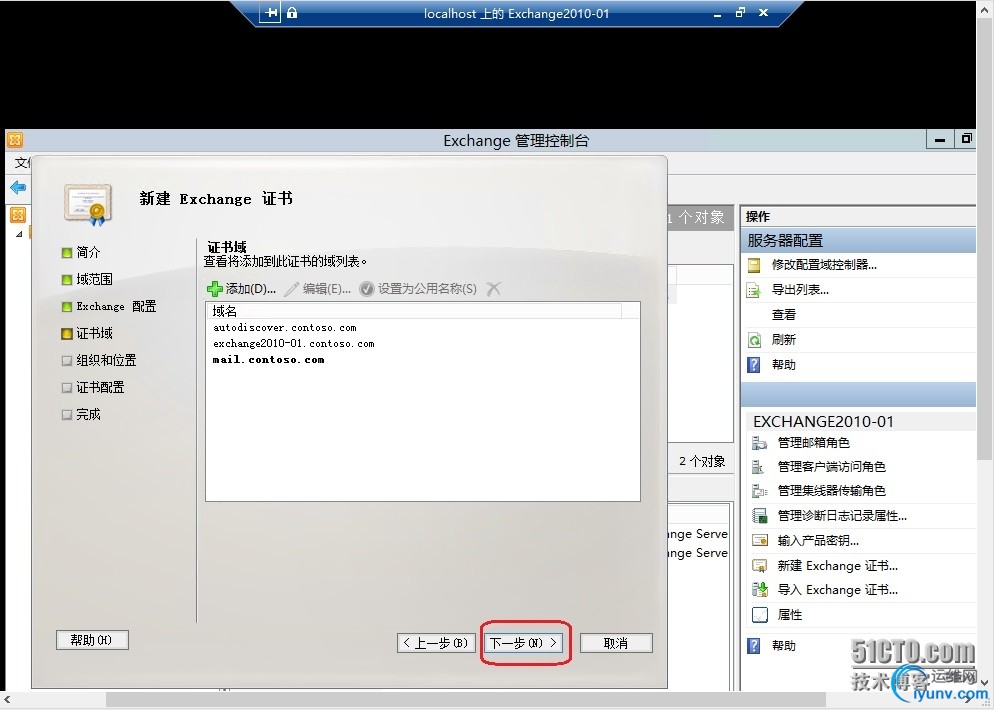Click the 属性 action icon

[x=759, y=614]
